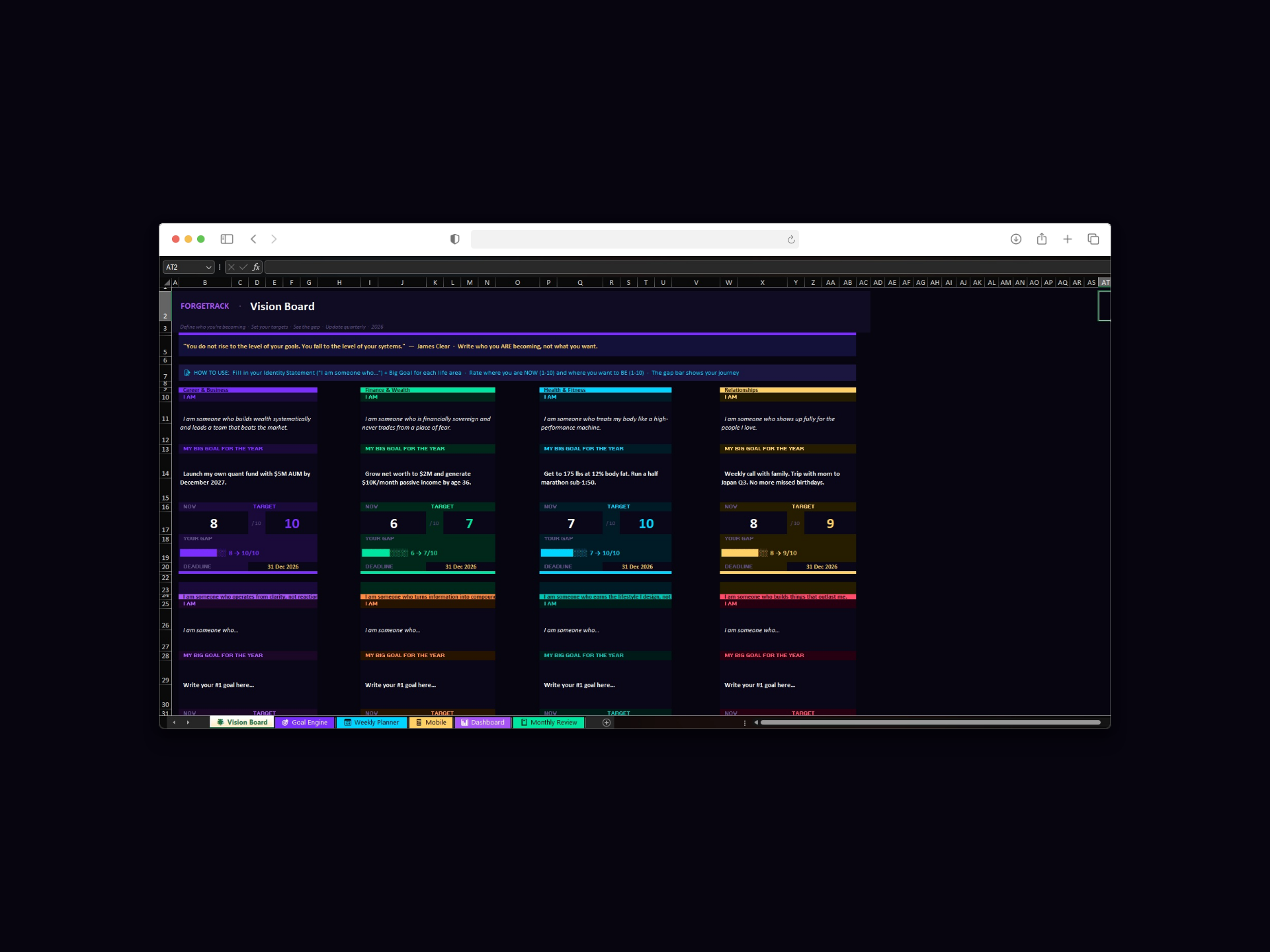Reload the page with the refresh icon
This screenshot has width=1270, height=952.
[x=791, y=239]
